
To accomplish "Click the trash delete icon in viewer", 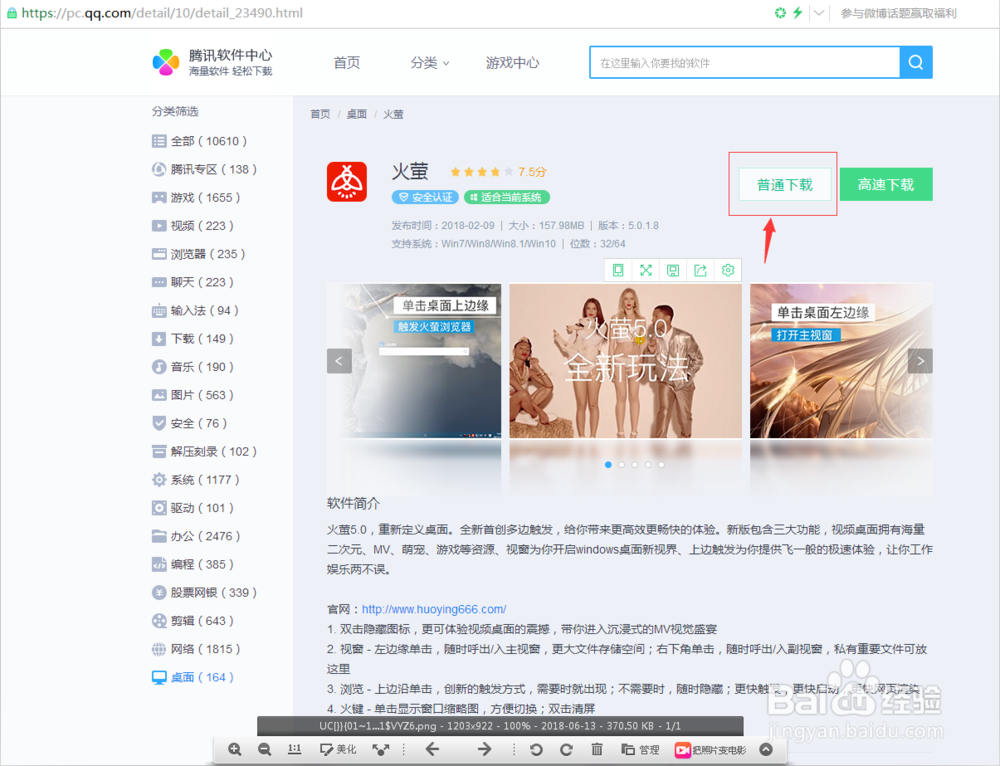I will tap(597, 749).
